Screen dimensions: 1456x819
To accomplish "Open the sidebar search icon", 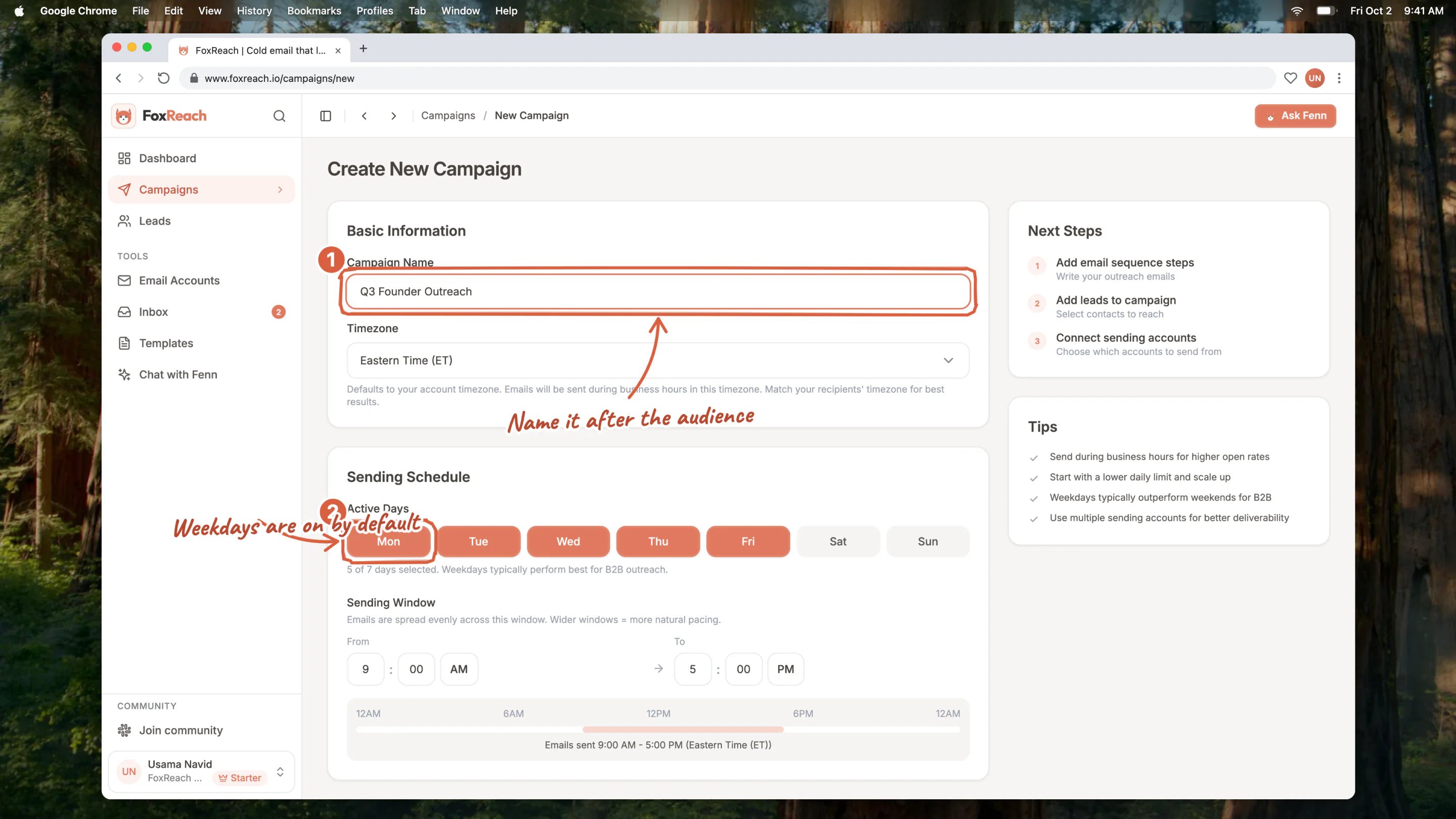I will click(x=279, y=116).
